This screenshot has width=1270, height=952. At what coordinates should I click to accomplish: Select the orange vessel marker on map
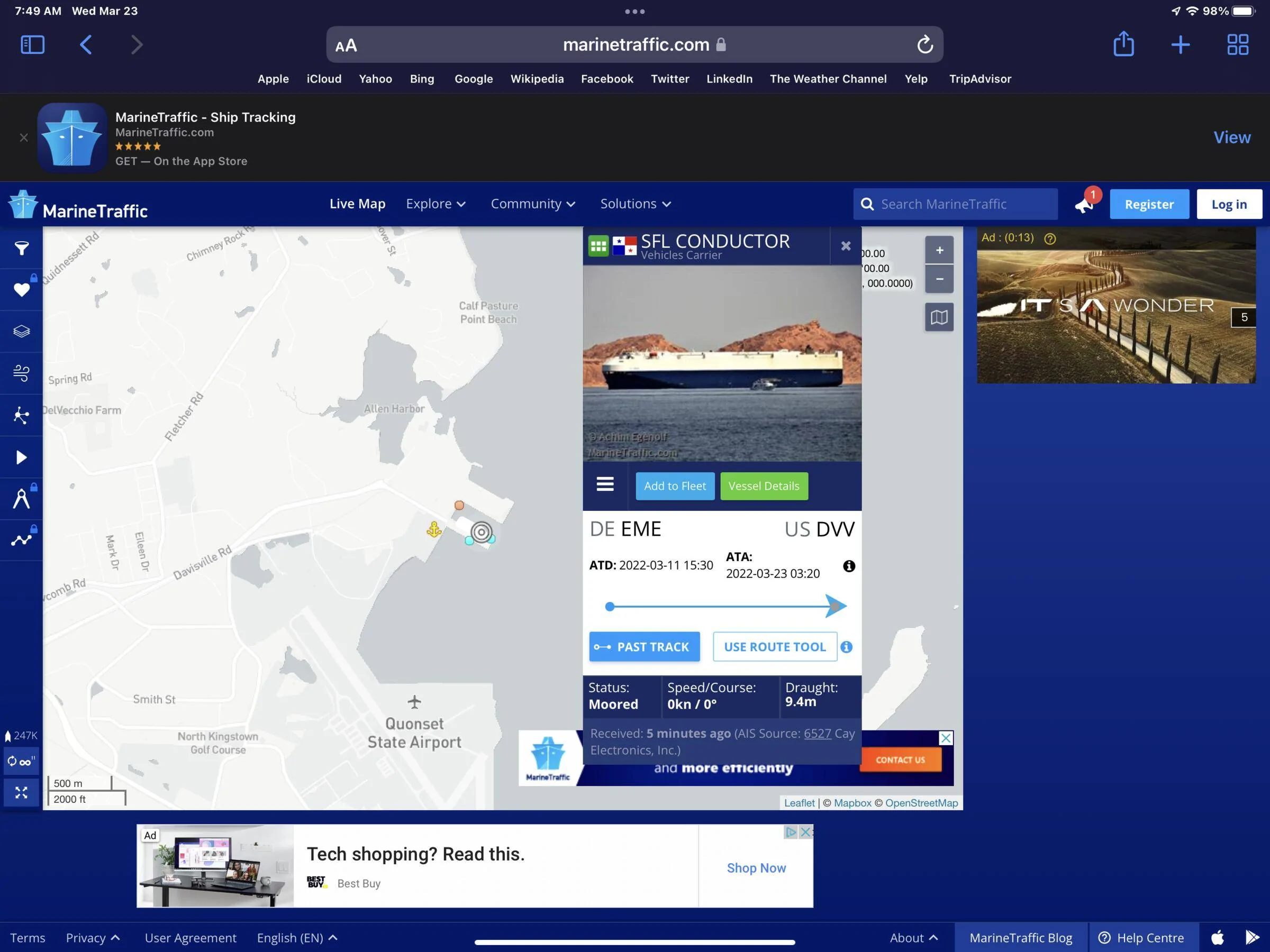pyautogui.click(x=459, y=505)
